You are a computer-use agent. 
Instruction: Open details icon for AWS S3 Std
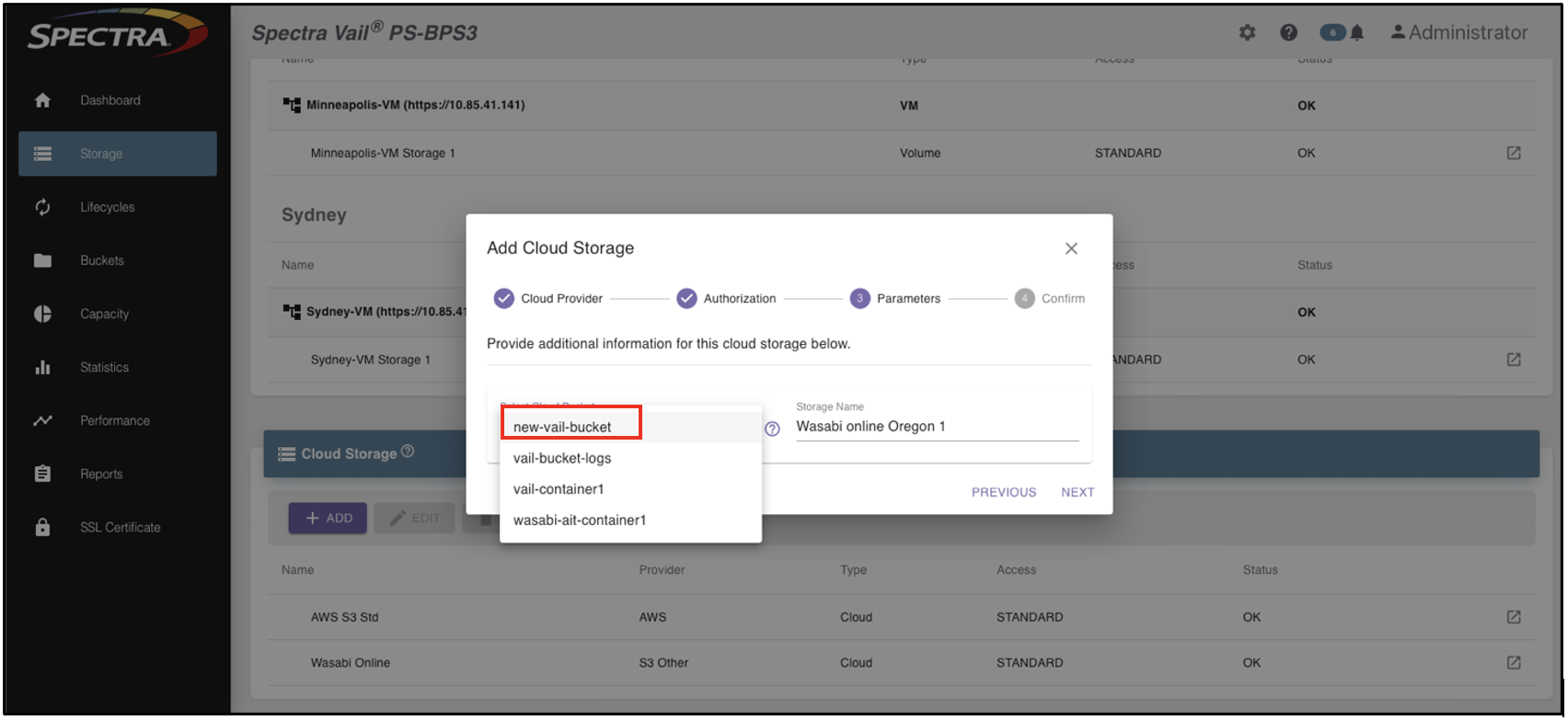(1514, 616)
